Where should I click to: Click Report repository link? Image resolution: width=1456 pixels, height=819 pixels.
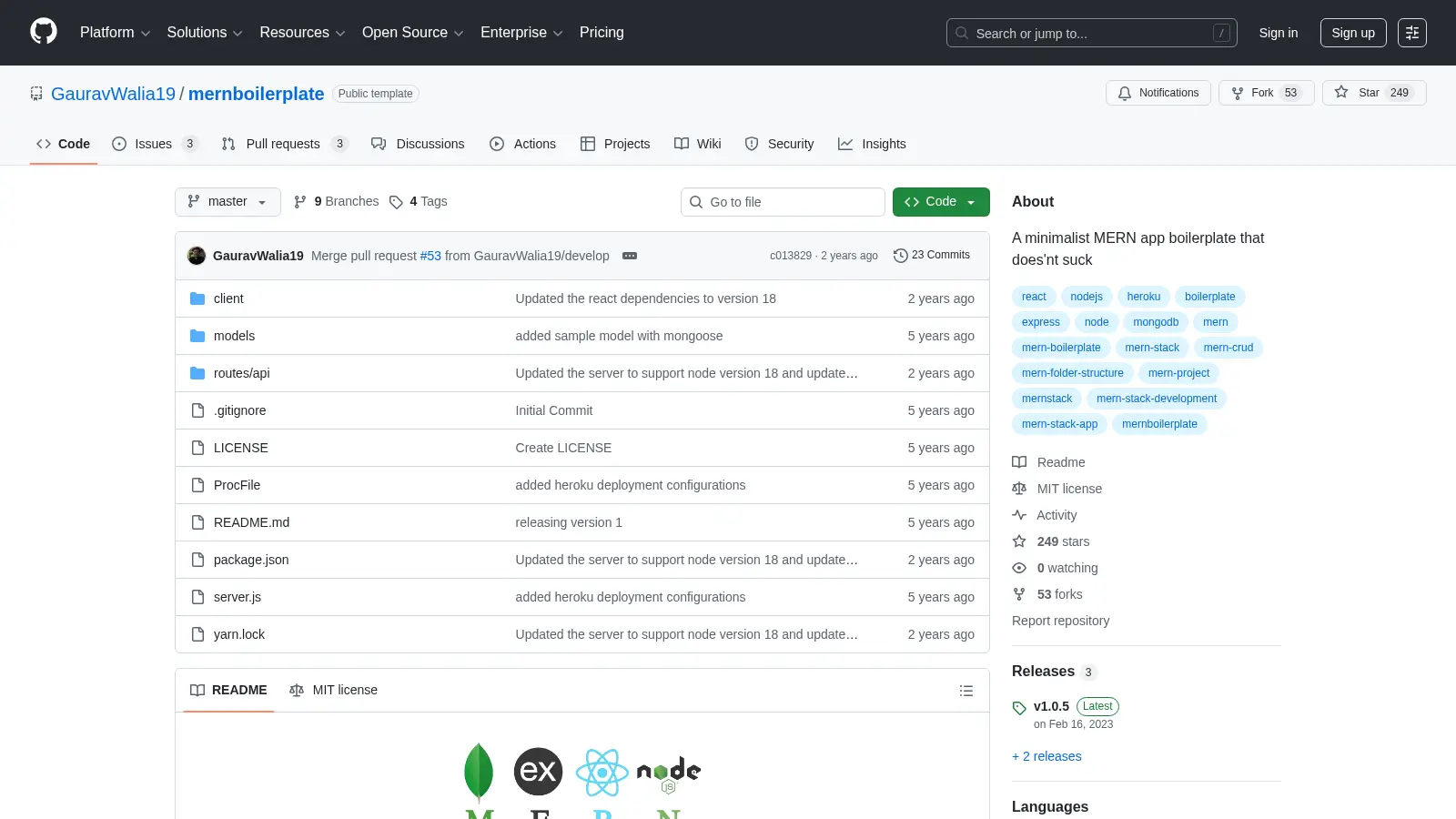pyautogui.click(x=1060, y=621)
